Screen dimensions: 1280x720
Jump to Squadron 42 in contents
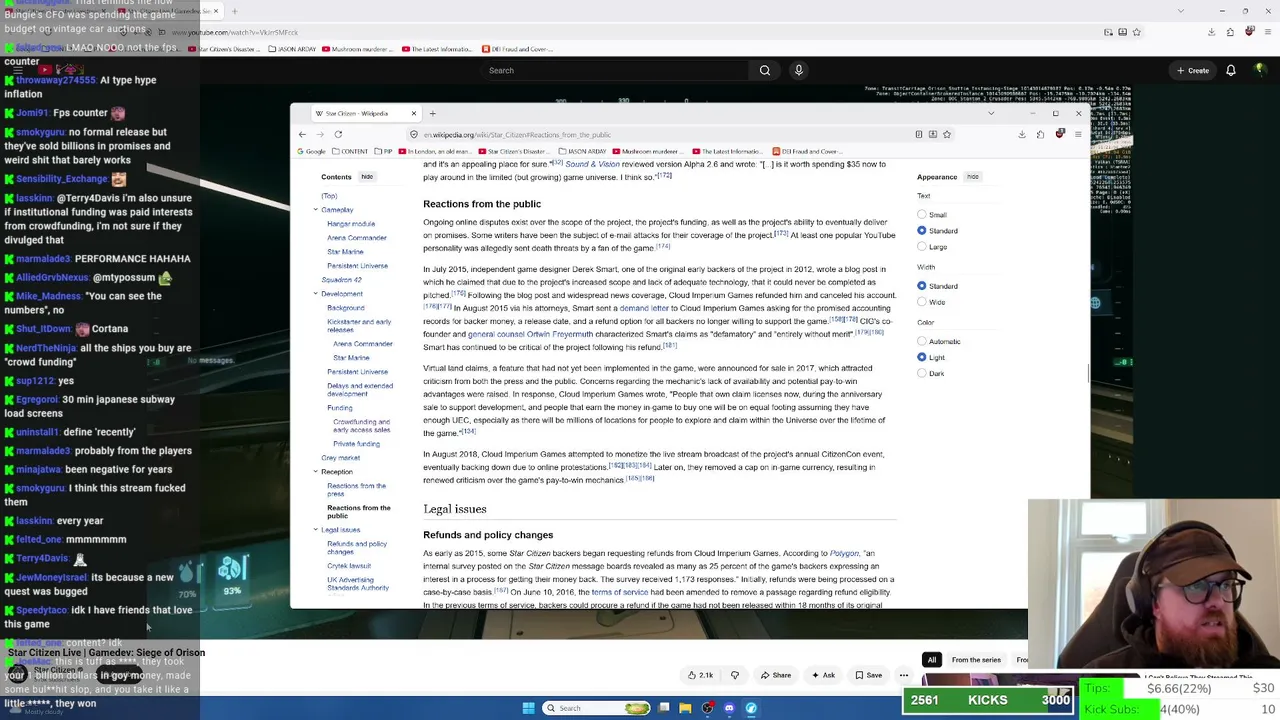342,280
